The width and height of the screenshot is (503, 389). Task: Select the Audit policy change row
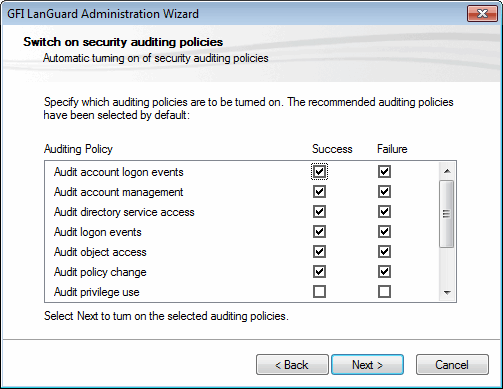click(x=242, y=272)
